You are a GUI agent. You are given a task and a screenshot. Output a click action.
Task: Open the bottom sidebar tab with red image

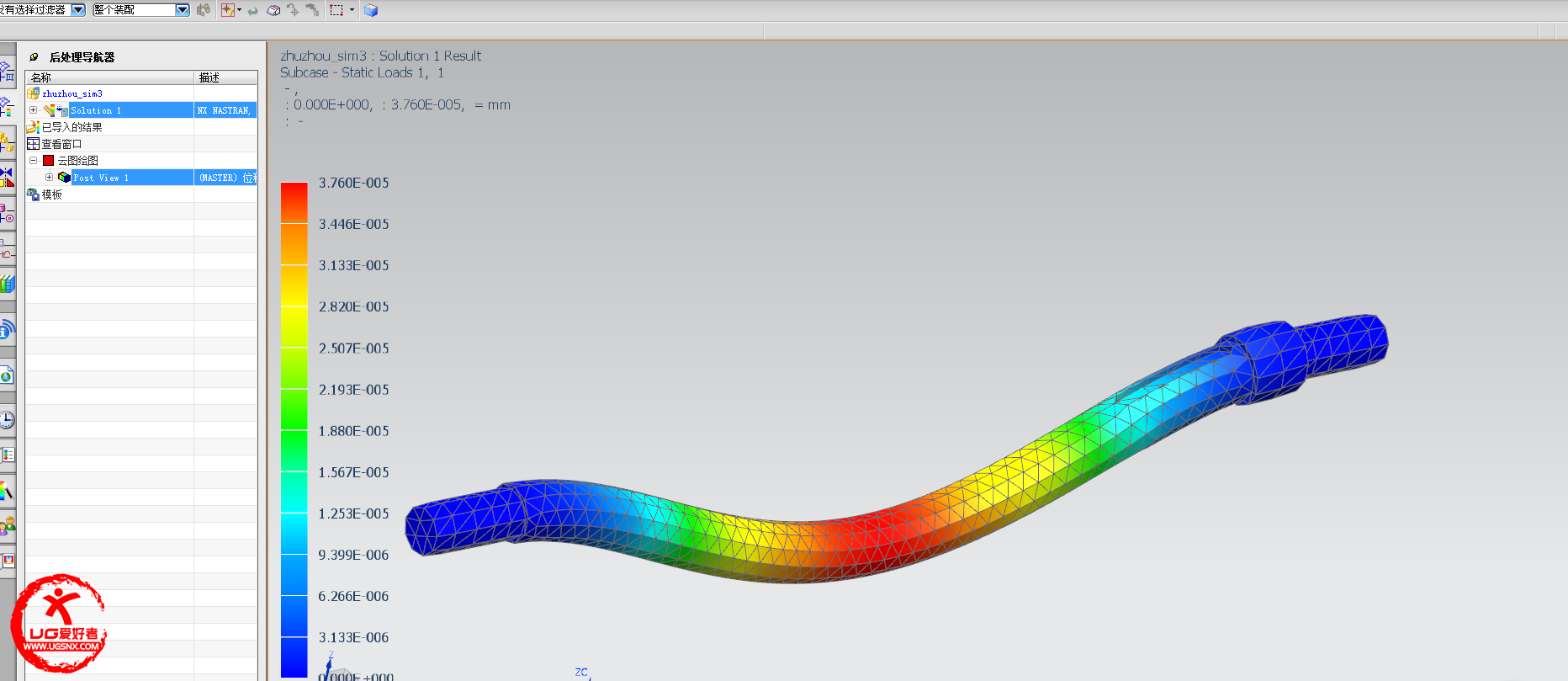tap(7, 560)
